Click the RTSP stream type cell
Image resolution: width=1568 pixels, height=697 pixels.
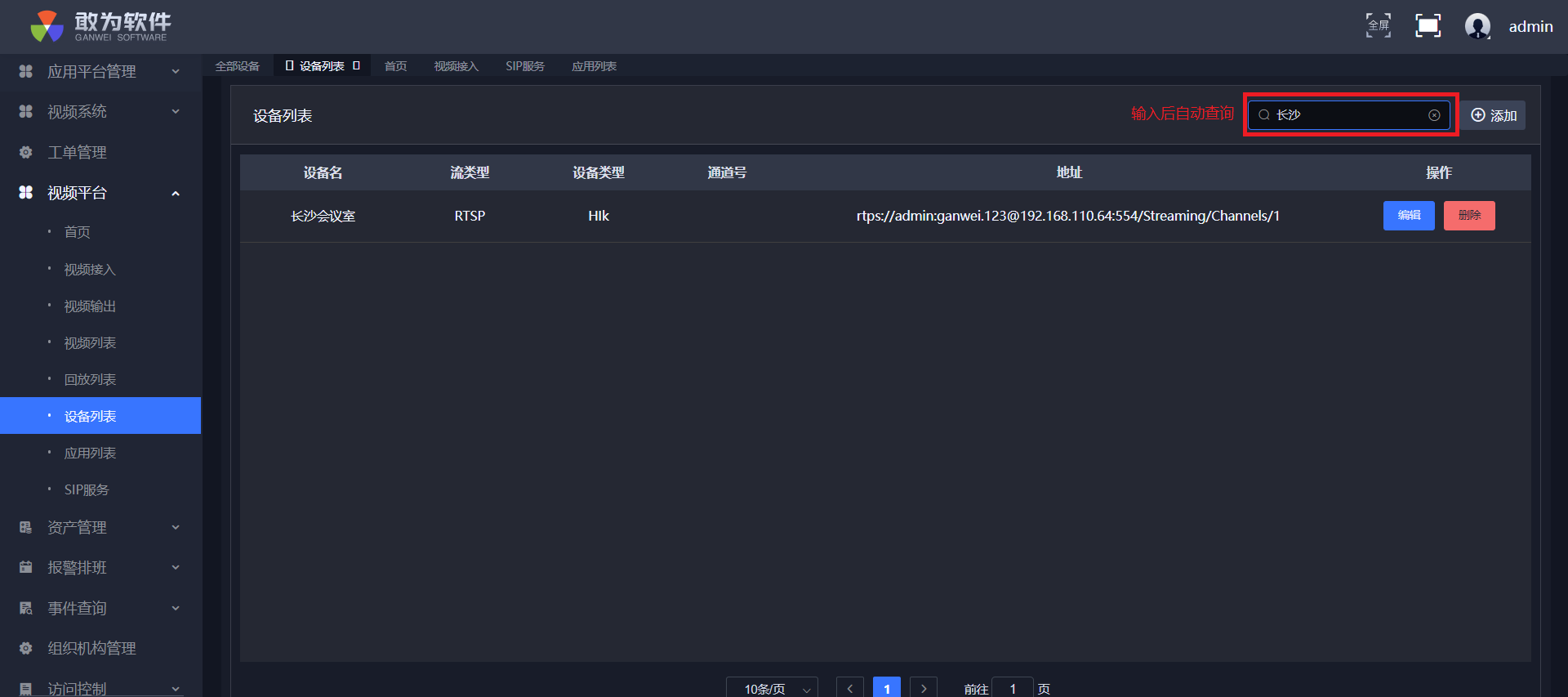point(470,216)
